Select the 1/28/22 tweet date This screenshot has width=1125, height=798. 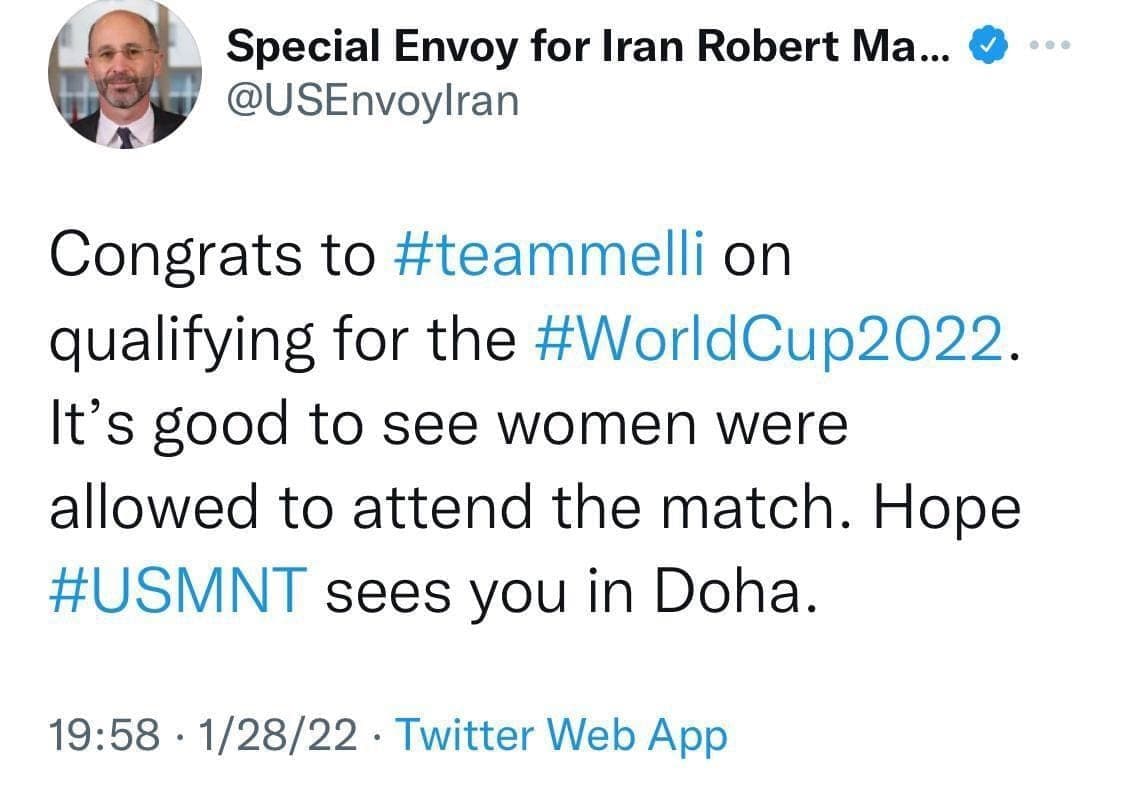coord(278,736)
